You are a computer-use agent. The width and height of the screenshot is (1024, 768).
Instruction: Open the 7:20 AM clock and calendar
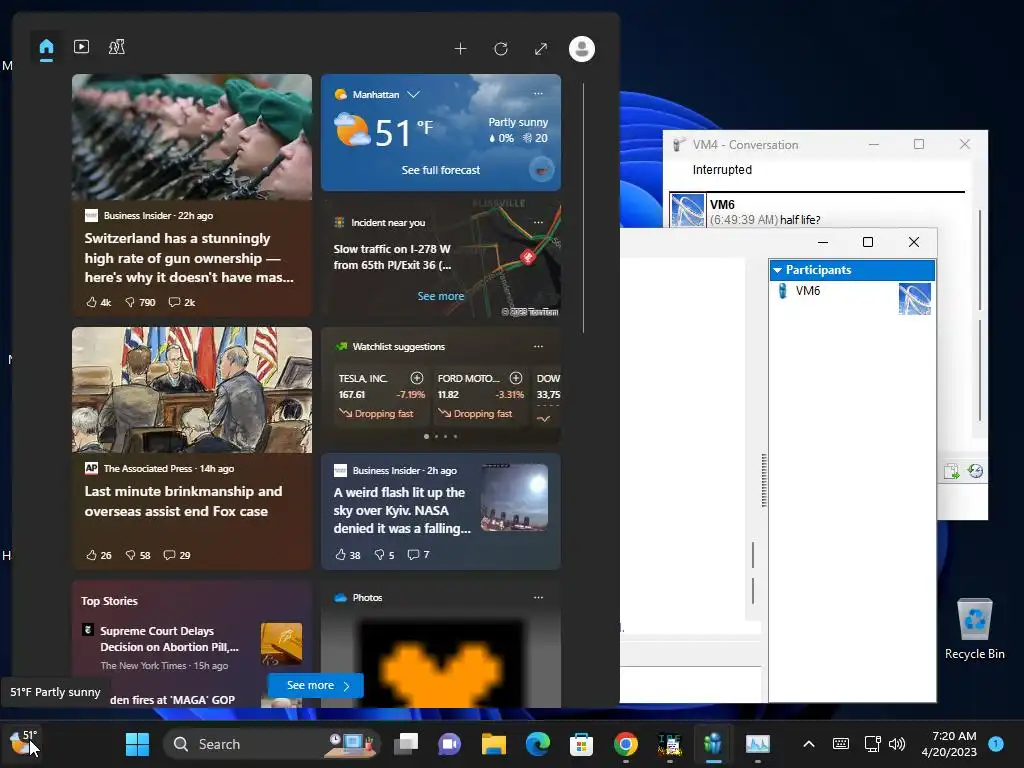coord(949,744)
